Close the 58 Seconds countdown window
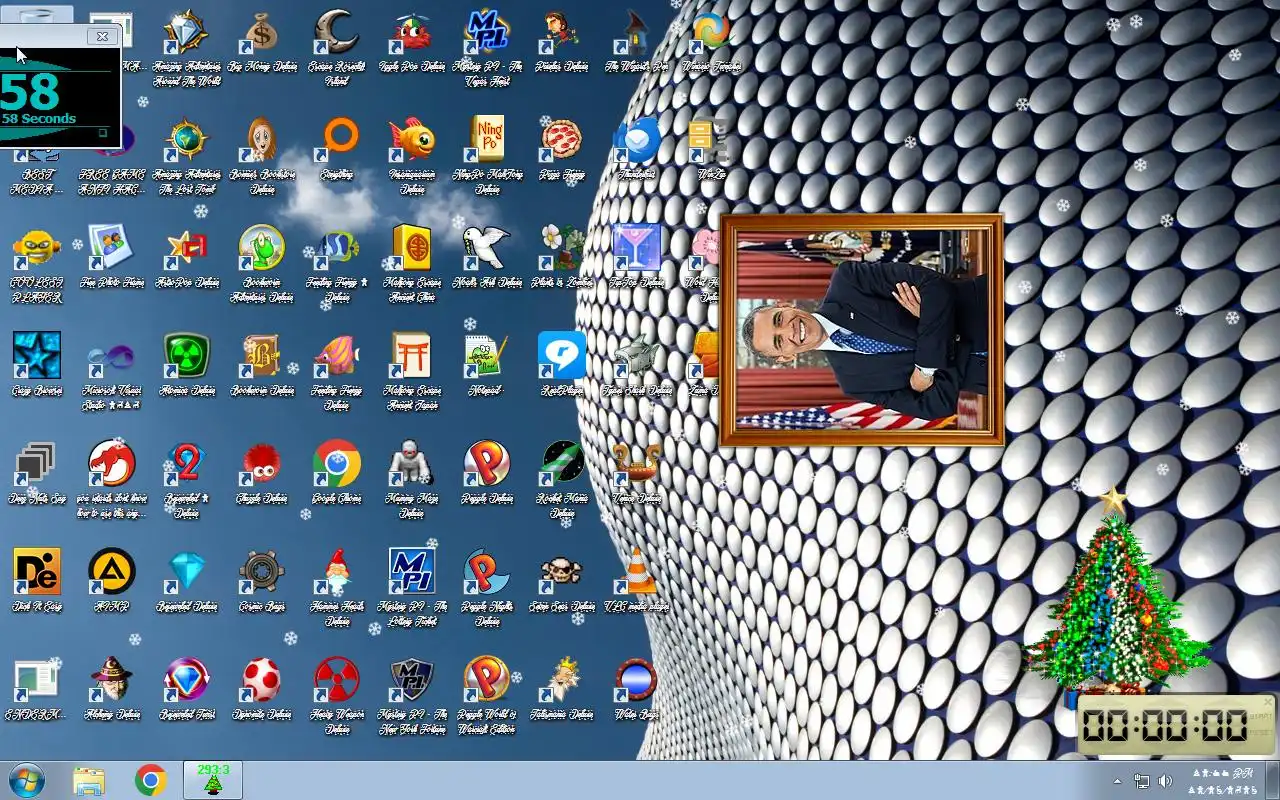Image resolution: width=1280 pixels, height=800 pixels. (x=102, y=37)
